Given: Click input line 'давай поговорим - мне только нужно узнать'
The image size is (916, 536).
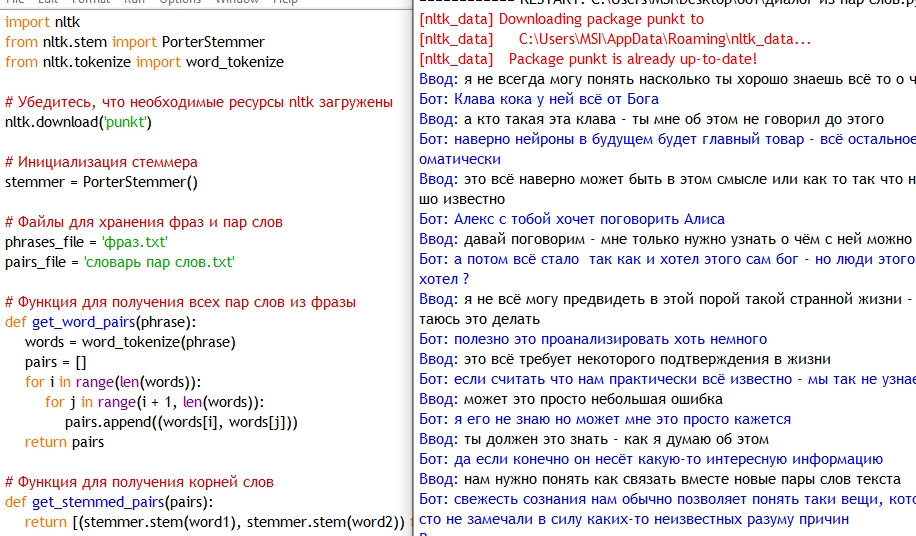Looking at the screenshot, I should 667,239.
